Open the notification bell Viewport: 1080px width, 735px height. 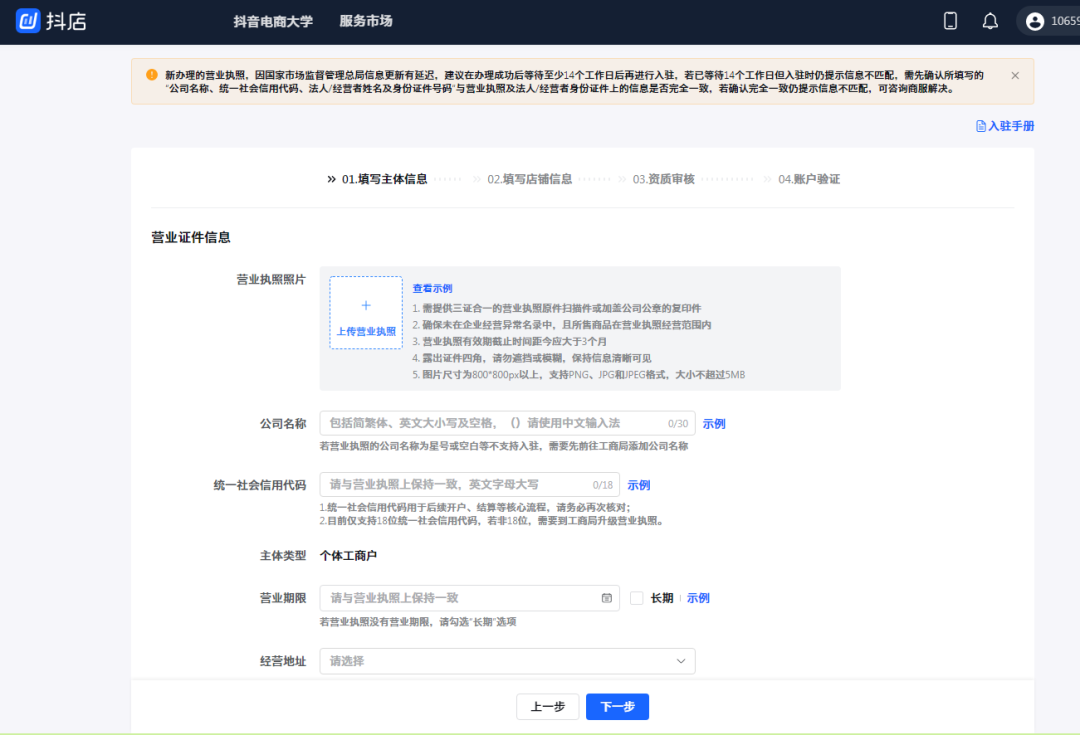(x=990, y=21)
